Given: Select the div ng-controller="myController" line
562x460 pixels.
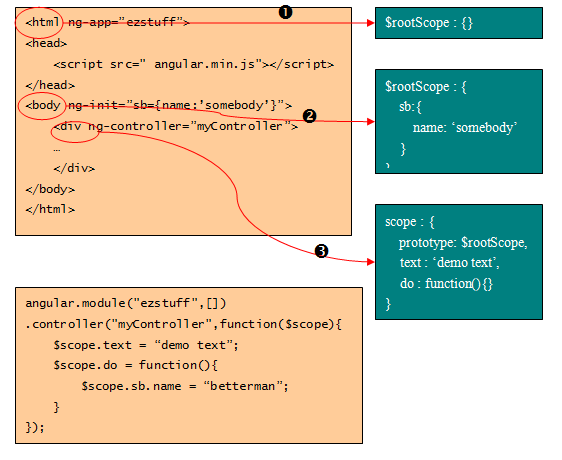Looking at the screenshot, I should [176, 126].
